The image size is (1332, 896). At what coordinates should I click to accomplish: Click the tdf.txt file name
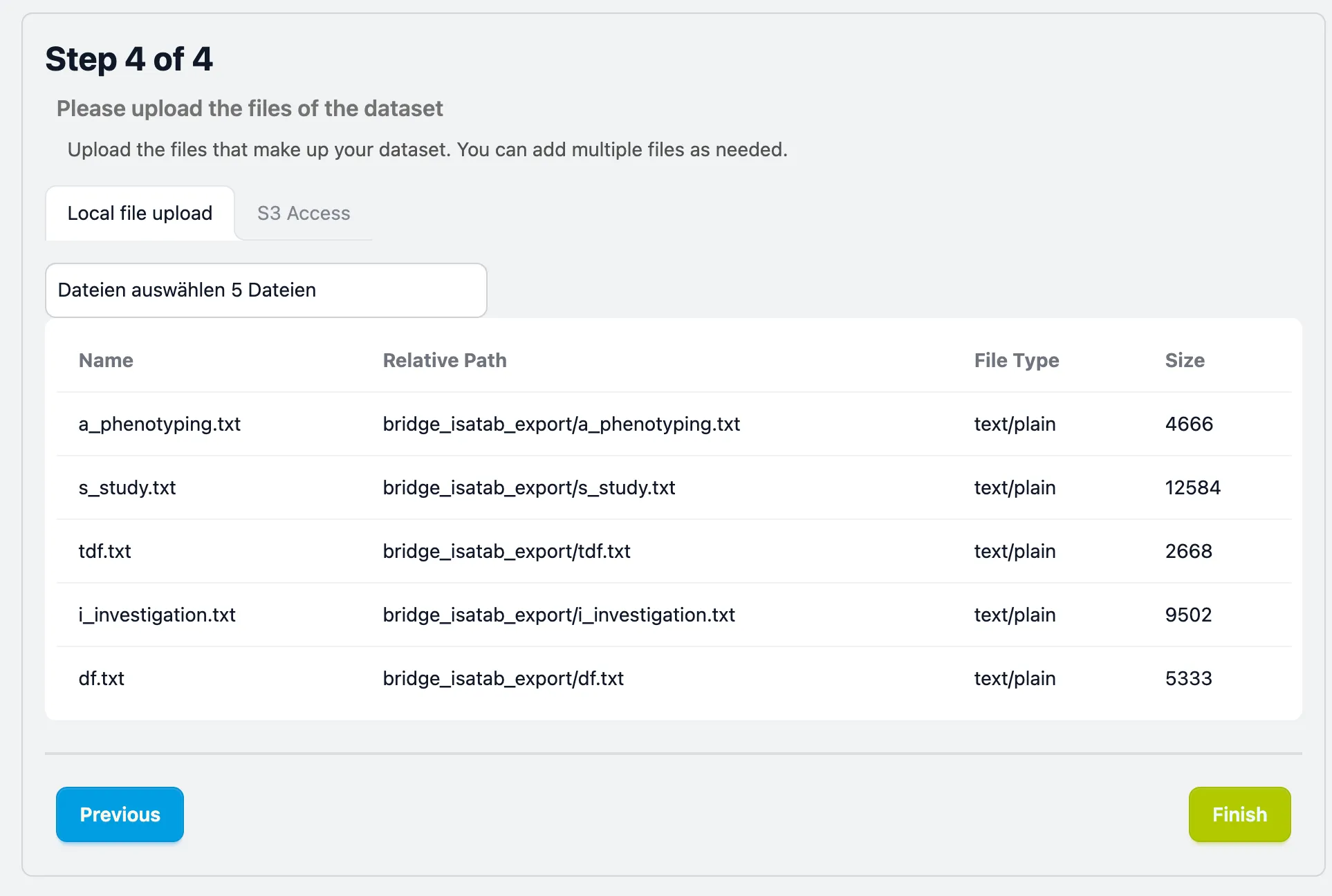tap(105, 551)
